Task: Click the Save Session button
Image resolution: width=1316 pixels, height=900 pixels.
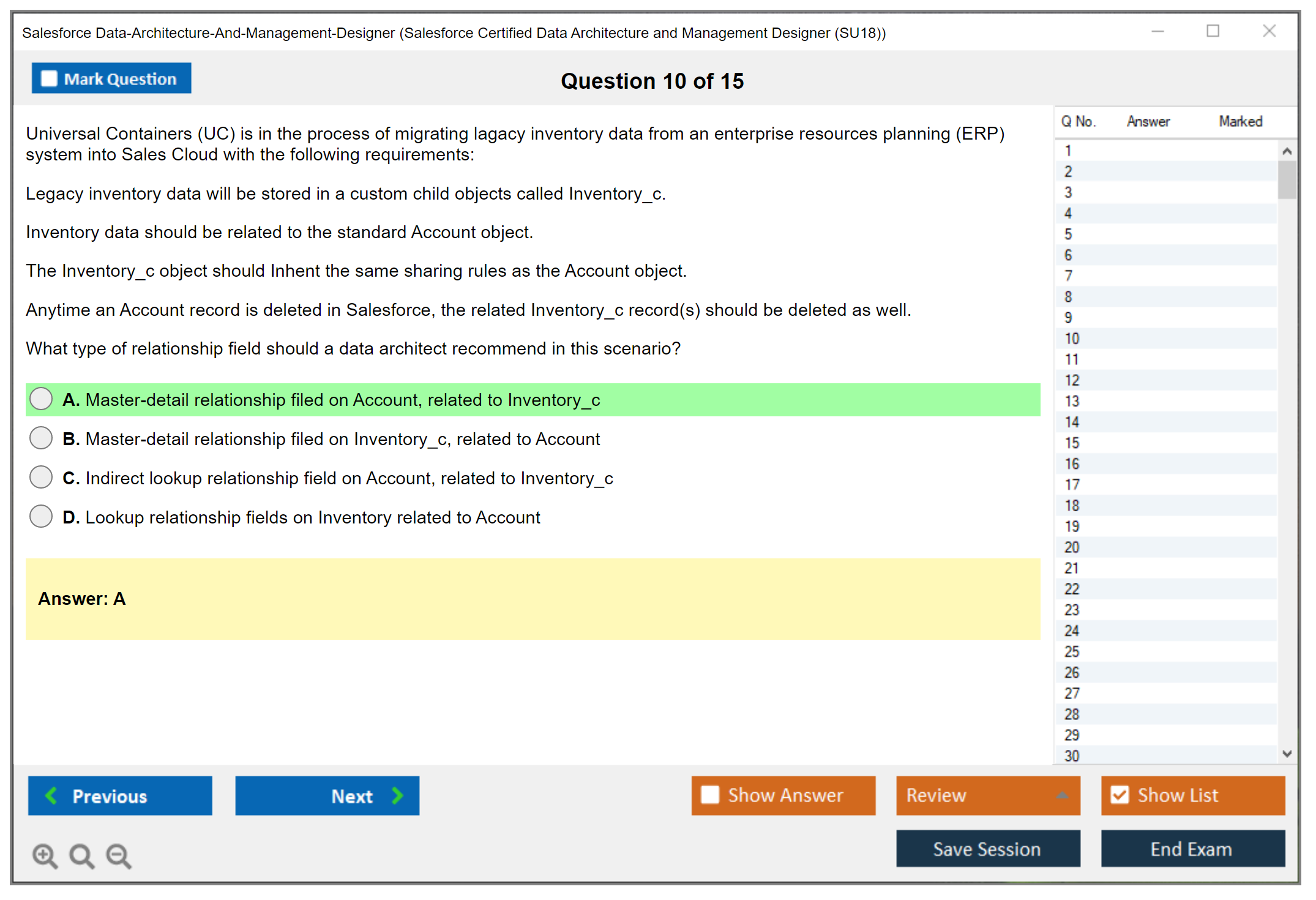Action: [x=987, y=849]
